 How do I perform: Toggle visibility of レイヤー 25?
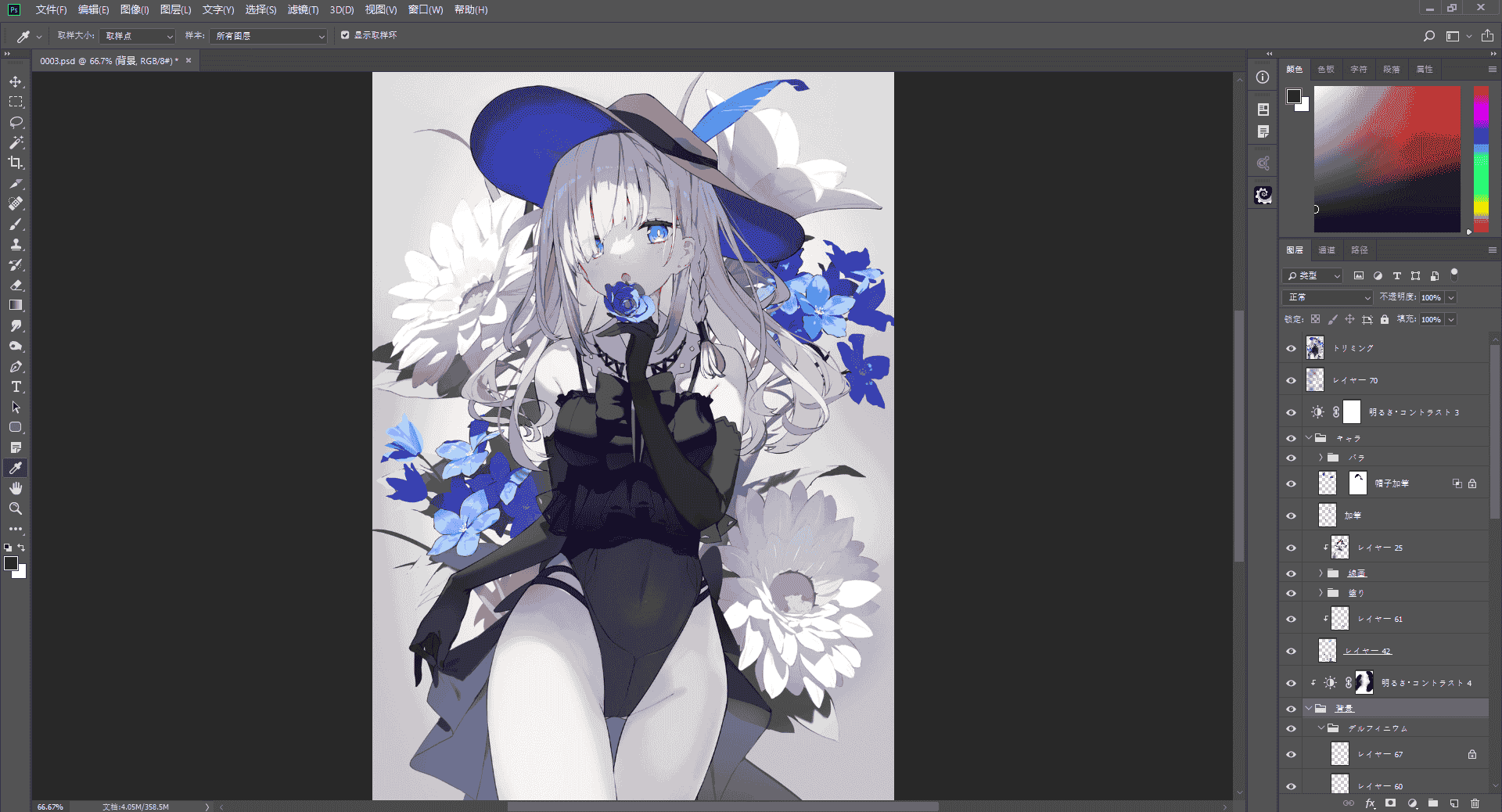[x=1291, y=548]
